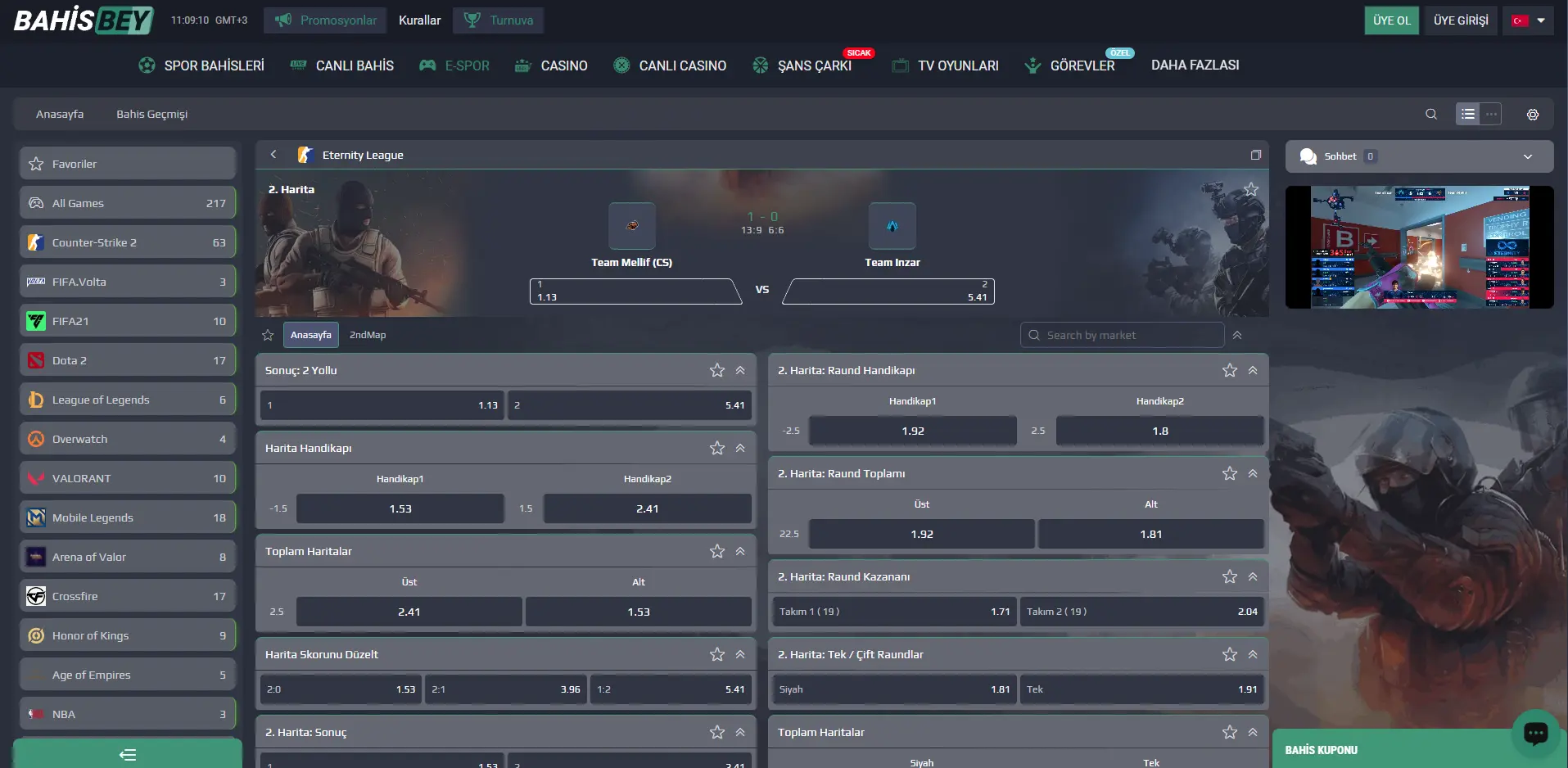
Task: Open TV OYUNLARI menu
Action: coord(945,66)
